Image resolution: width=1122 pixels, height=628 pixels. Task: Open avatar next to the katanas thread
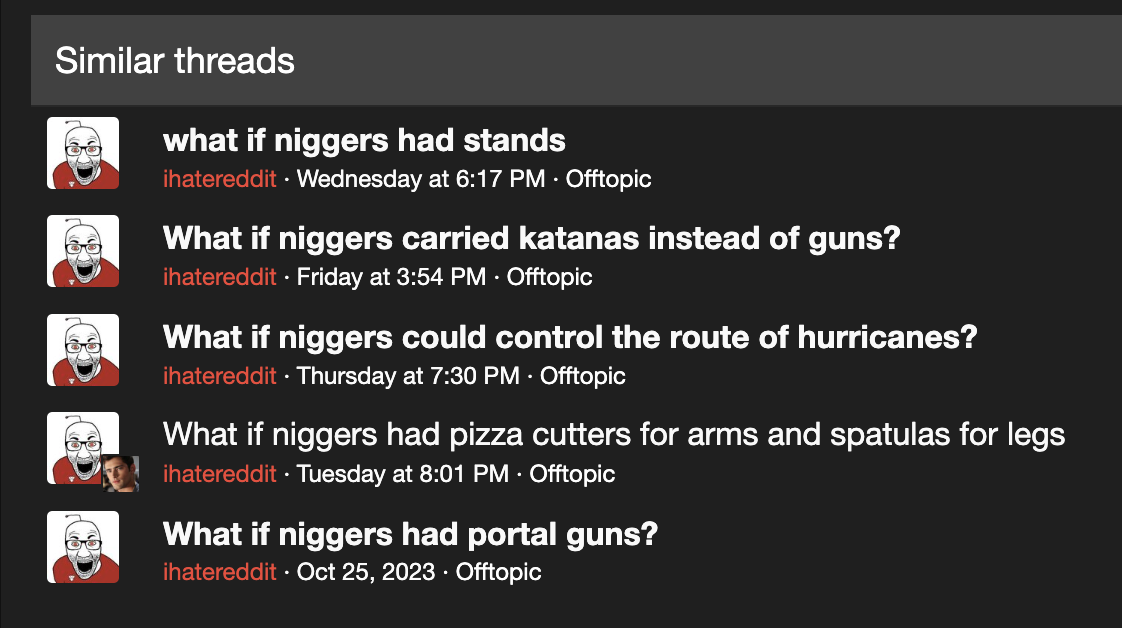click(83, 251)
